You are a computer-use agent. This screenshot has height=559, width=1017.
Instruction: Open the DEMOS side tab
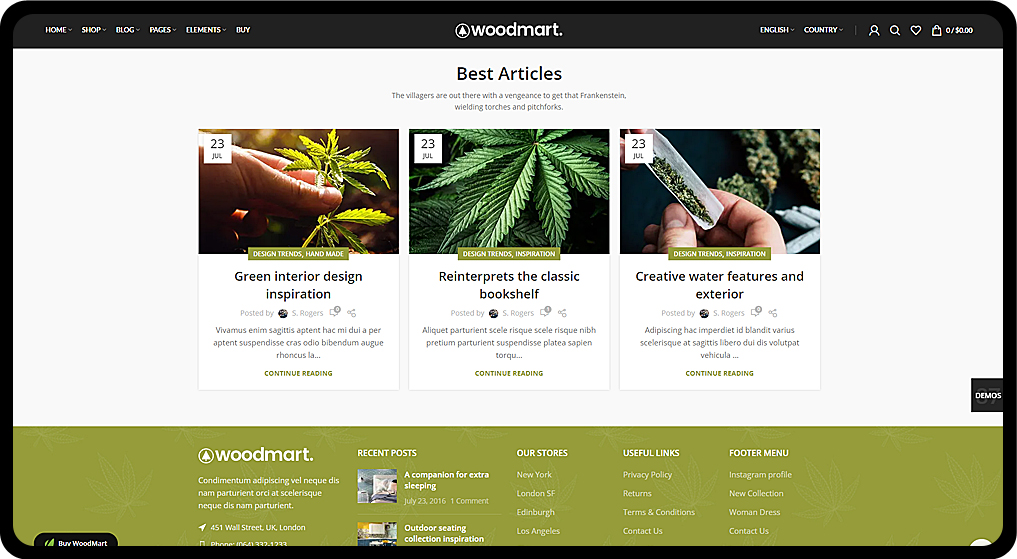[987, 395]
